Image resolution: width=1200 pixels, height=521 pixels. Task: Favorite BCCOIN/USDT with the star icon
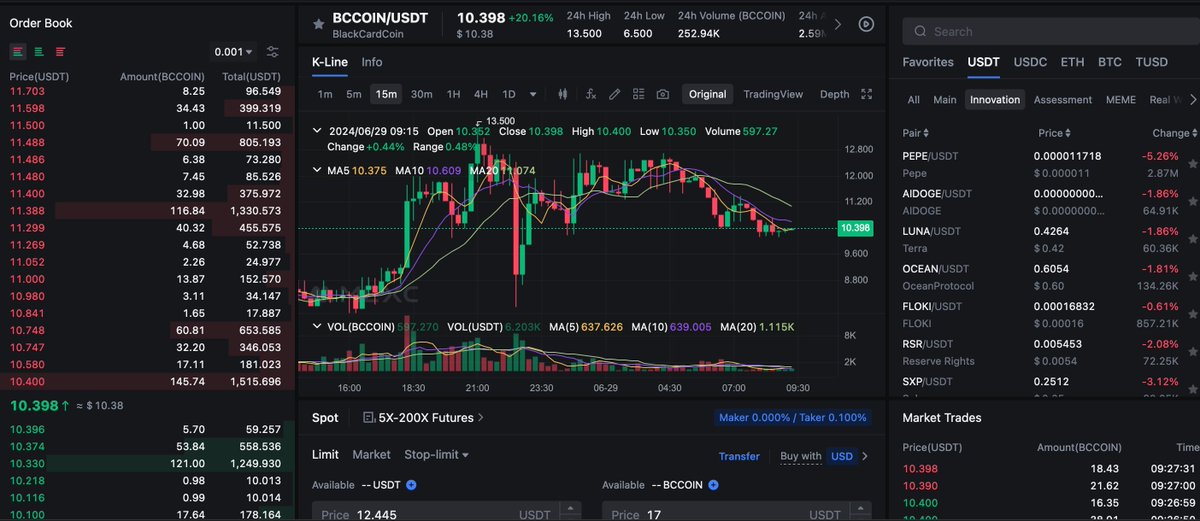click(318, 23)
